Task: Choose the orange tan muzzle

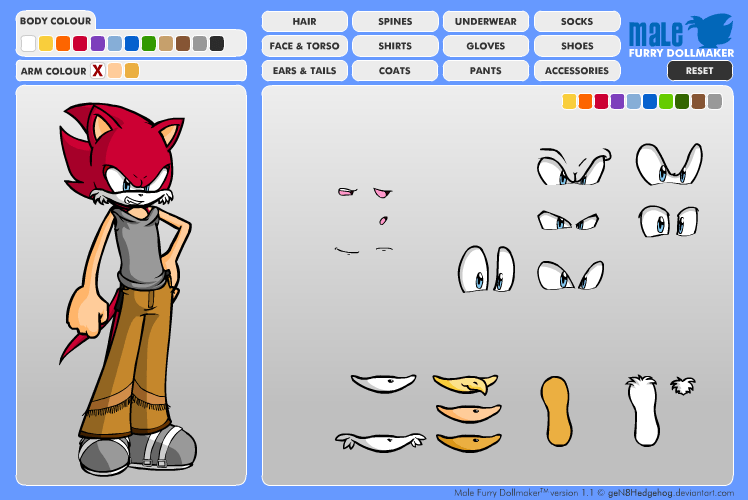Action: (468, 442)
